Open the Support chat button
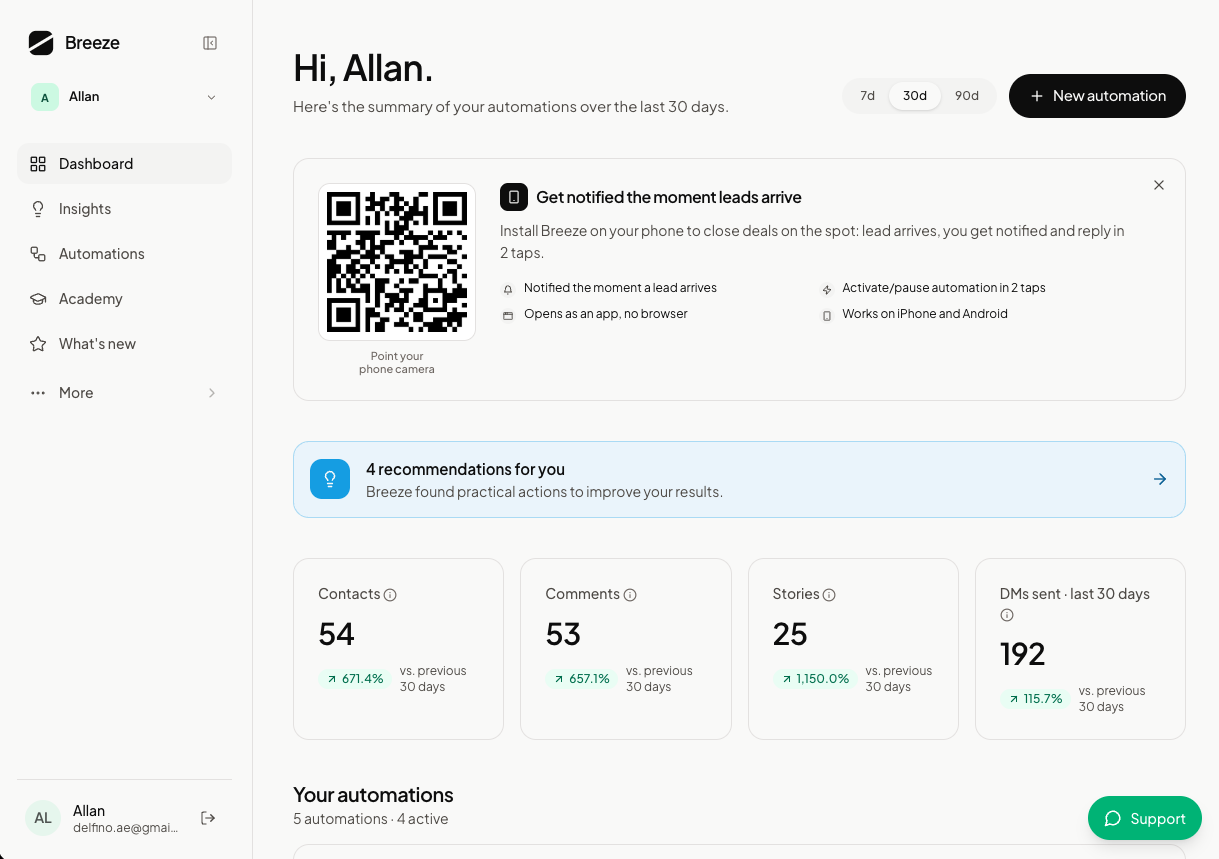Viewport: 1219px width, 859px height. pyautogui.click(x=1145, y=819)
